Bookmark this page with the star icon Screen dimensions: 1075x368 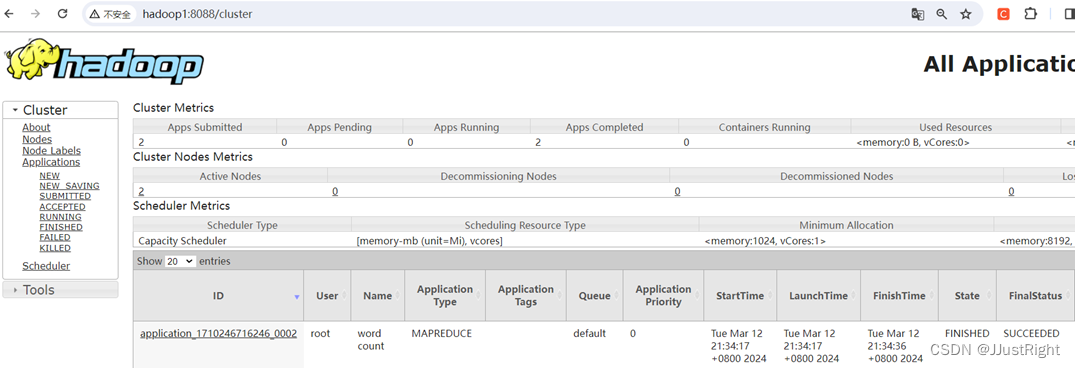(966, 14)
